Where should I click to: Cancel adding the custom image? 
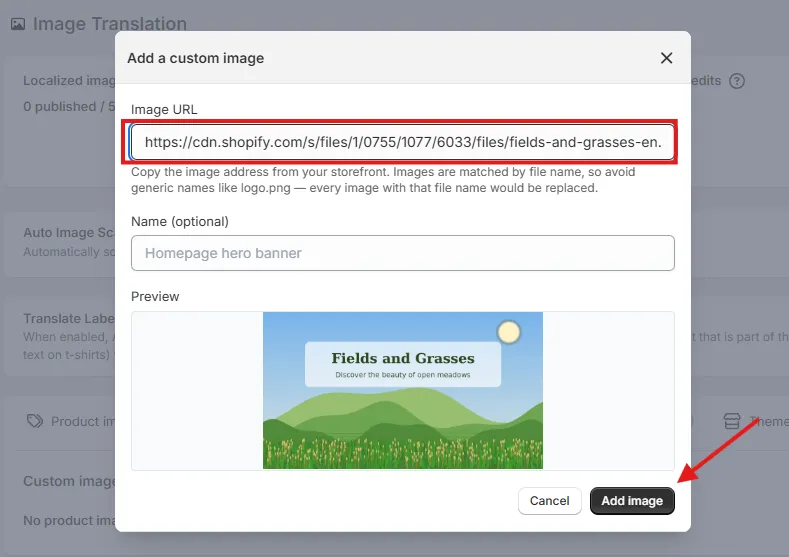click(x=549, y=501)
